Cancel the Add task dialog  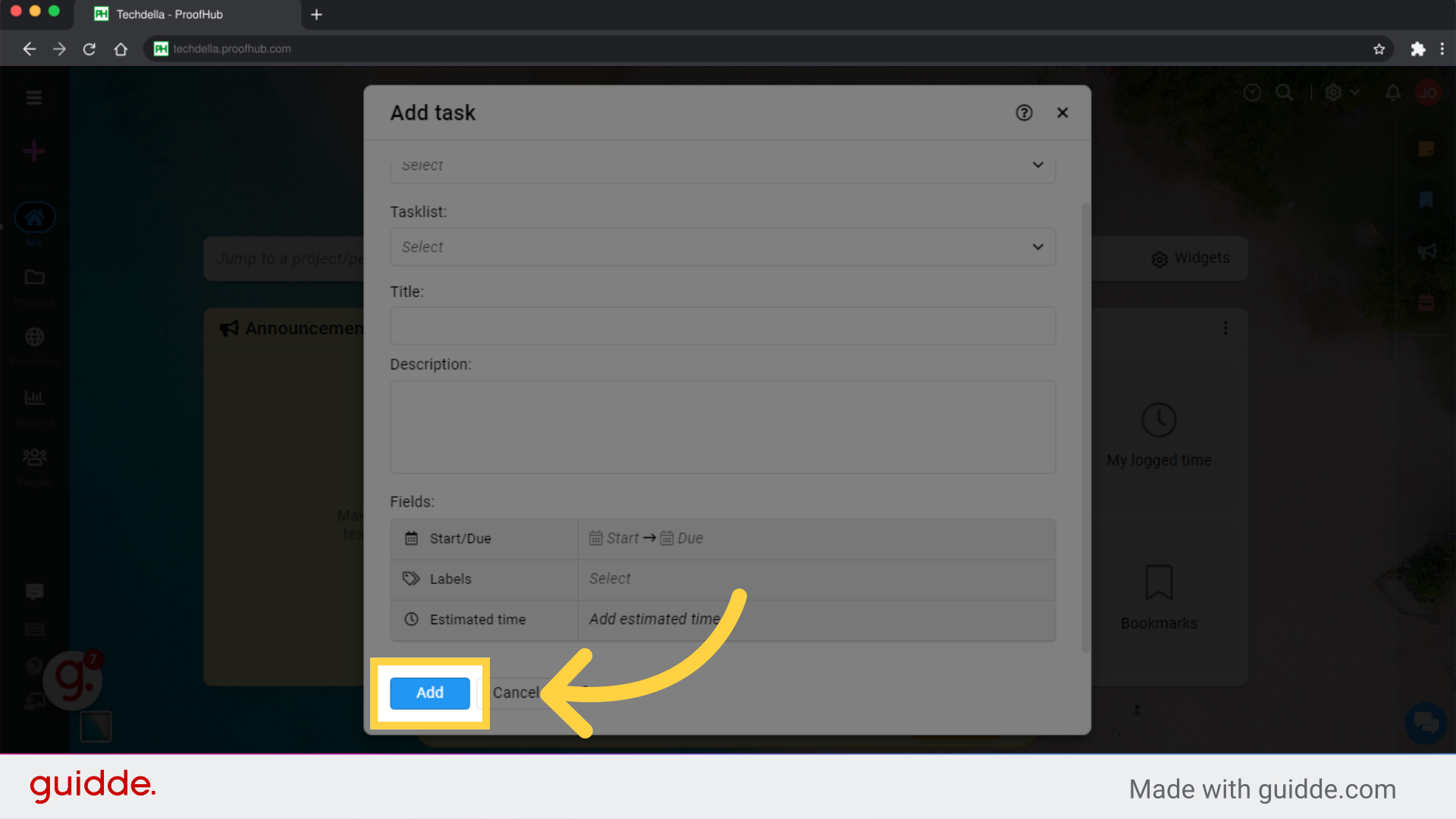coord(516,692)
